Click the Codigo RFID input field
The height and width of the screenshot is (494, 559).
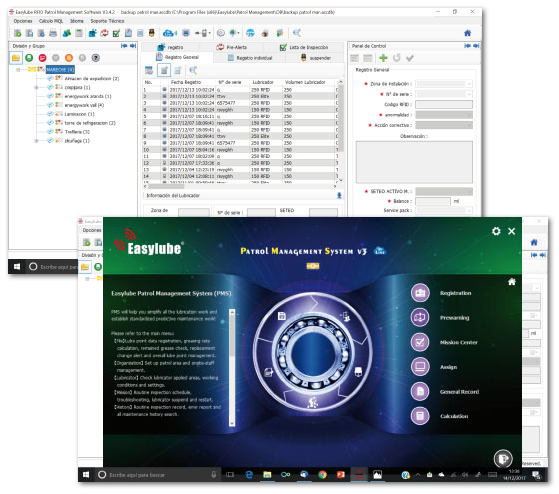[x=444, y=104]
